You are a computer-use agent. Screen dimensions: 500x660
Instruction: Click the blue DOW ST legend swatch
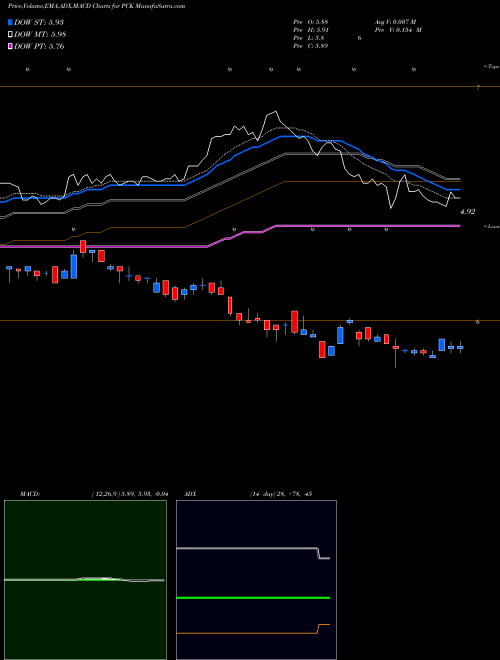11,22
